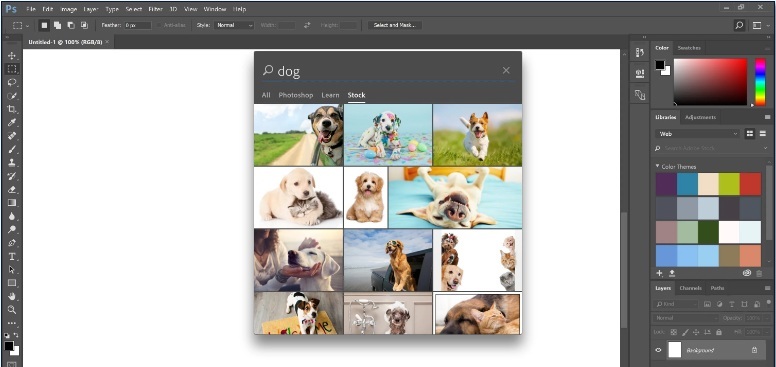
Task: Select the Crop tool
Action: point(12,109)
